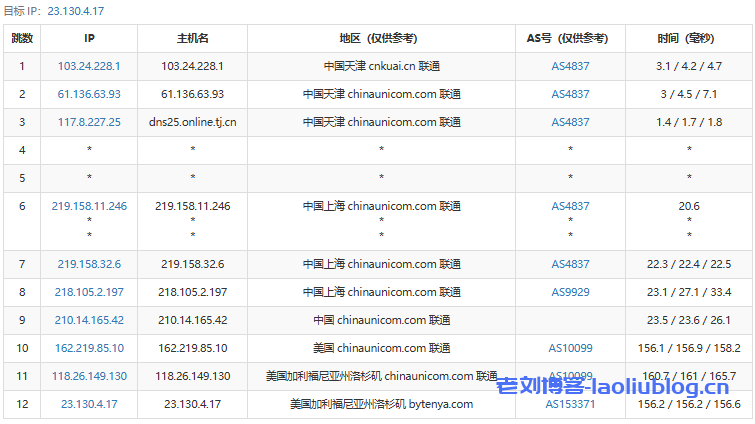Image resolution: width=755 pixels, height=424 pixels.
Task: Select the blue 219.158.32.6 link in hop 7
Action: [x=89, y=264]
